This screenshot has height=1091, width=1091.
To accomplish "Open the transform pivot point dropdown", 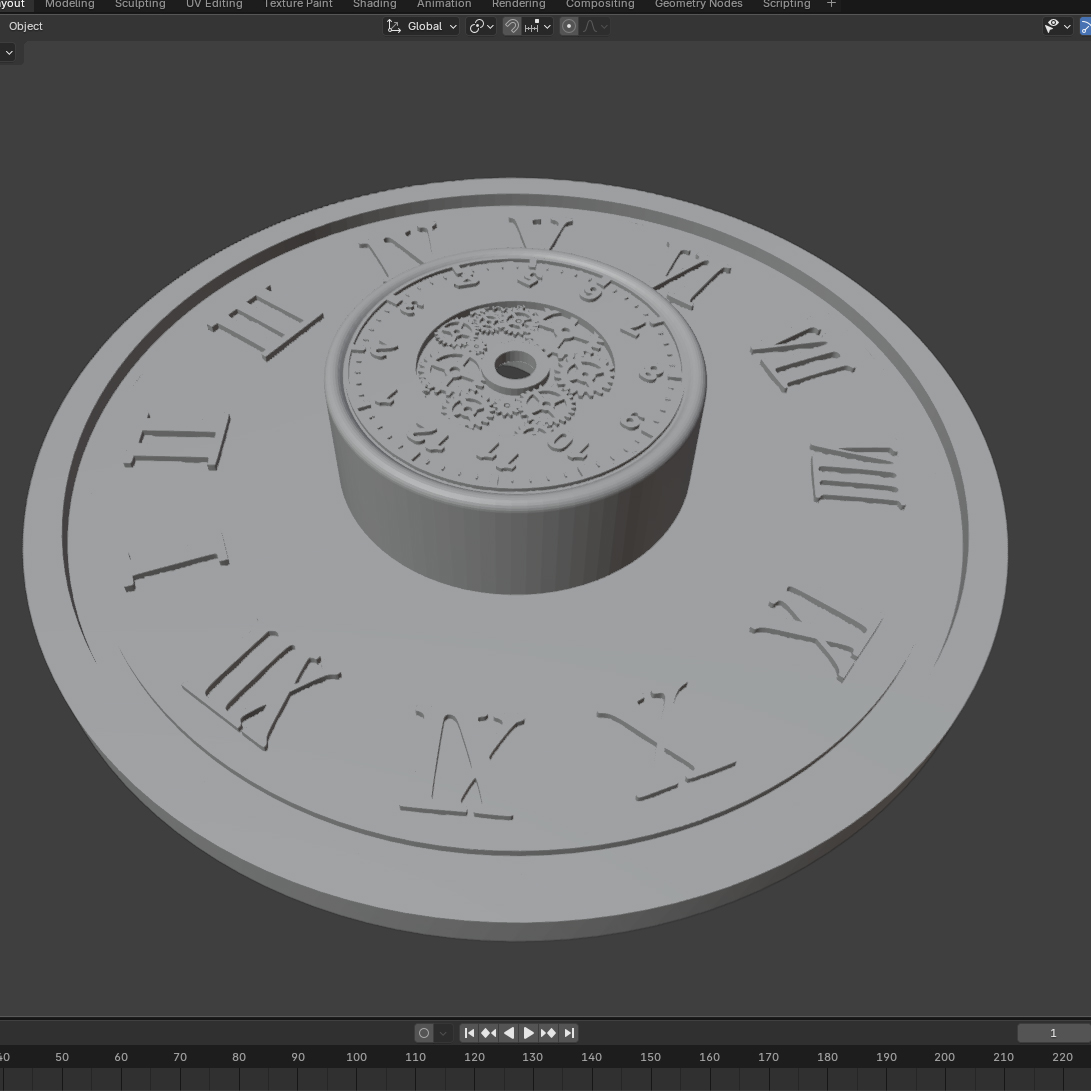I will [481, 26].
